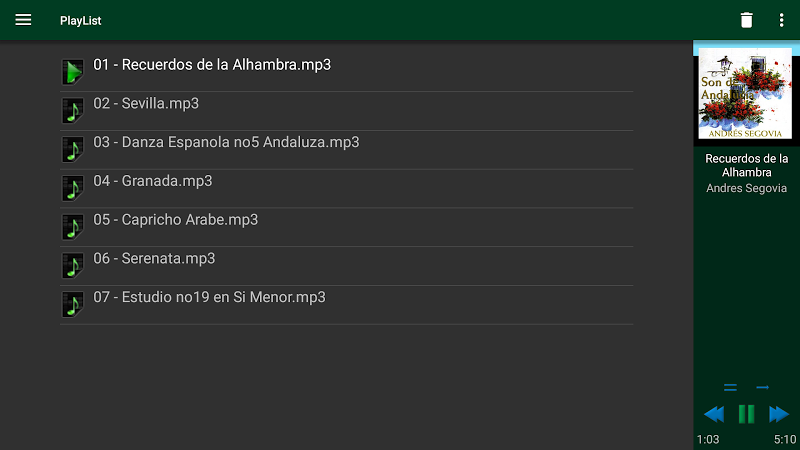
Task: Open the hamburger navigation menu
Action: 23,20
